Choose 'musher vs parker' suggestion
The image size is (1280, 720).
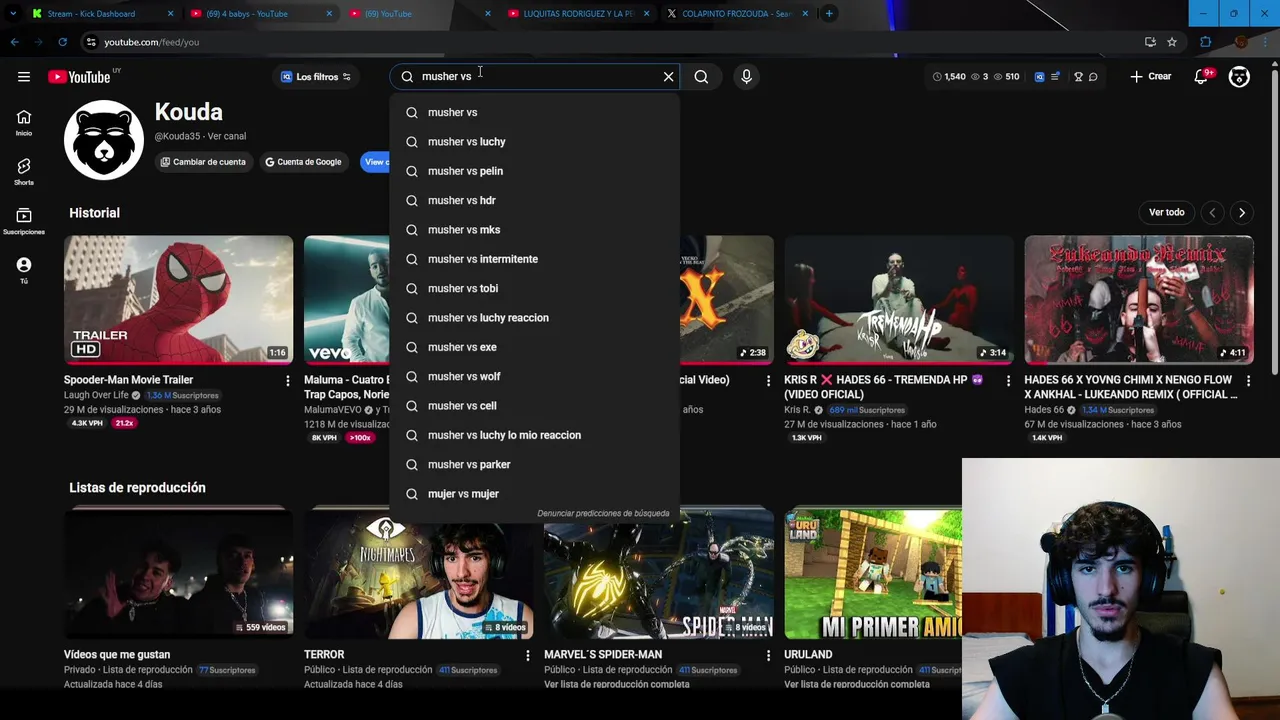point(534,464)
